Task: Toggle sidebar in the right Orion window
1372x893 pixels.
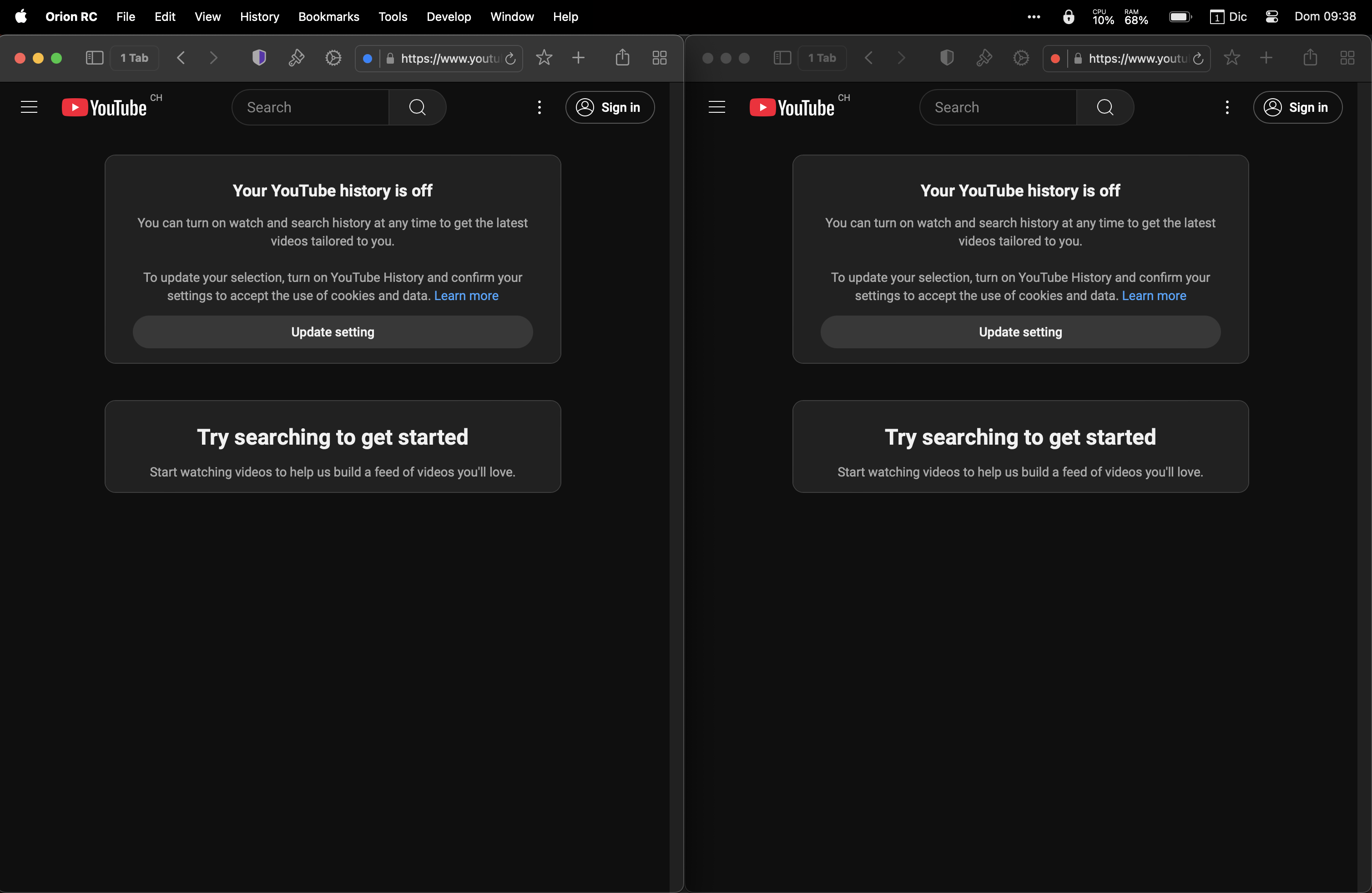Action: (x=782, y=58)
